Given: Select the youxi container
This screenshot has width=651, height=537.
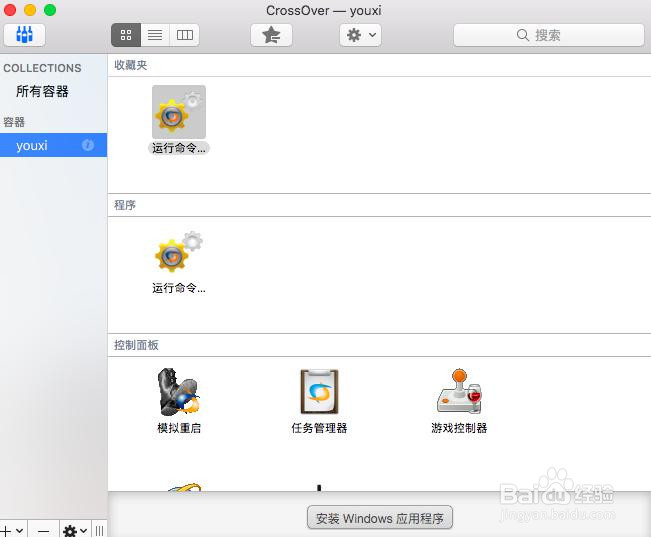Looking at the screenshot, I should point(54,145).
